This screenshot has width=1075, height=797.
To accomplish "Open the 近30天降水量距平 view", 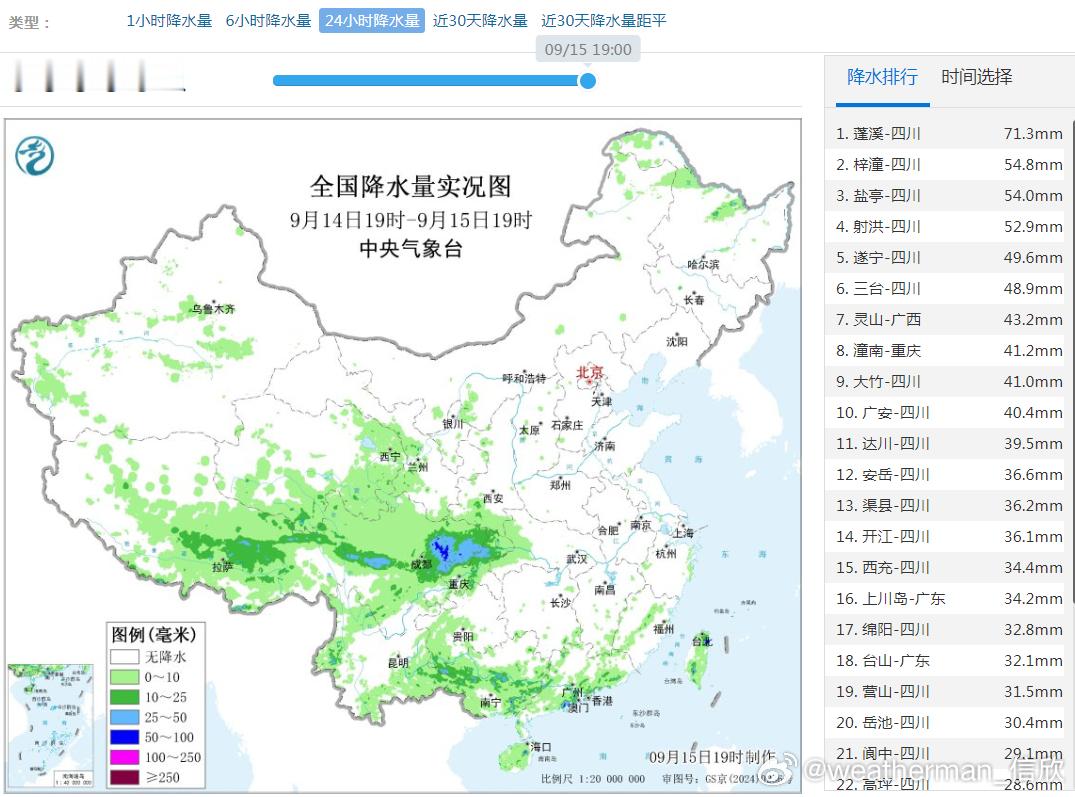I will click(x=603, y=21).
